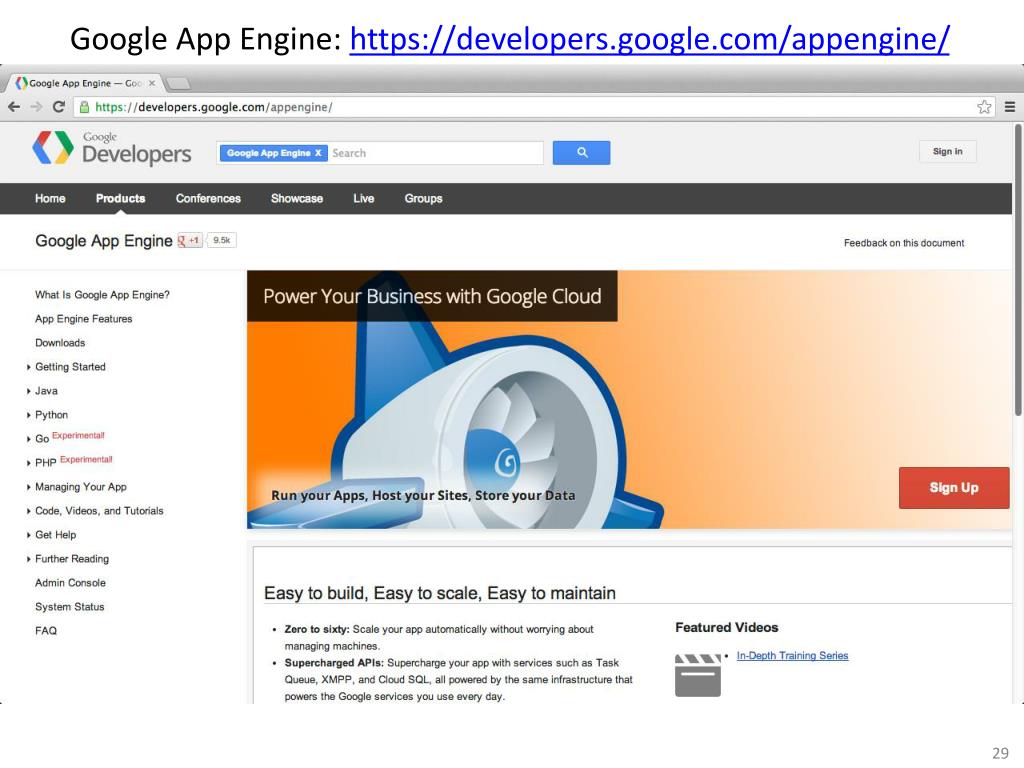Click into the Search text field
This screenshot has width=1024, height=768.
[x=435, y=153]
